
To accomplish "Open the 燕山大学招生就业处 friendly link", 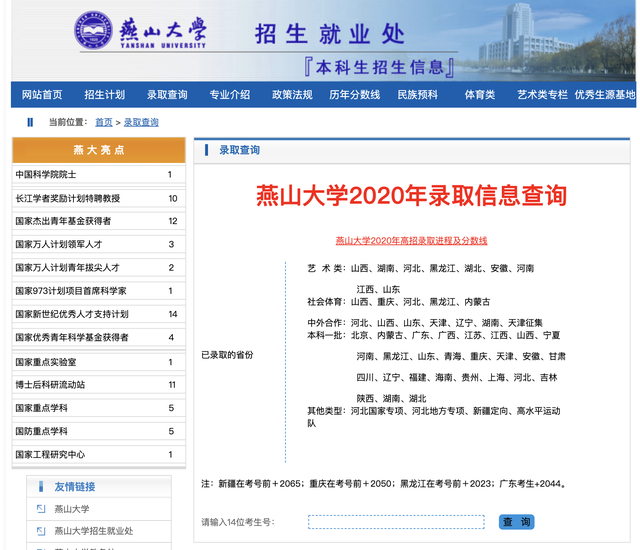I will click(x=94, y=531).
